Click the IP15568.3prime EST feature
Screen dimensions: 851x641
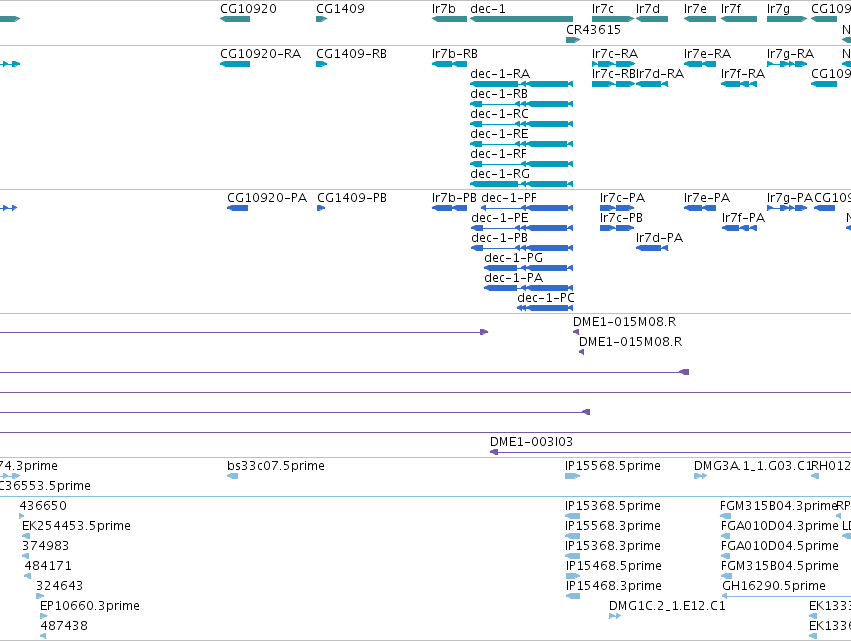[573, 536]
